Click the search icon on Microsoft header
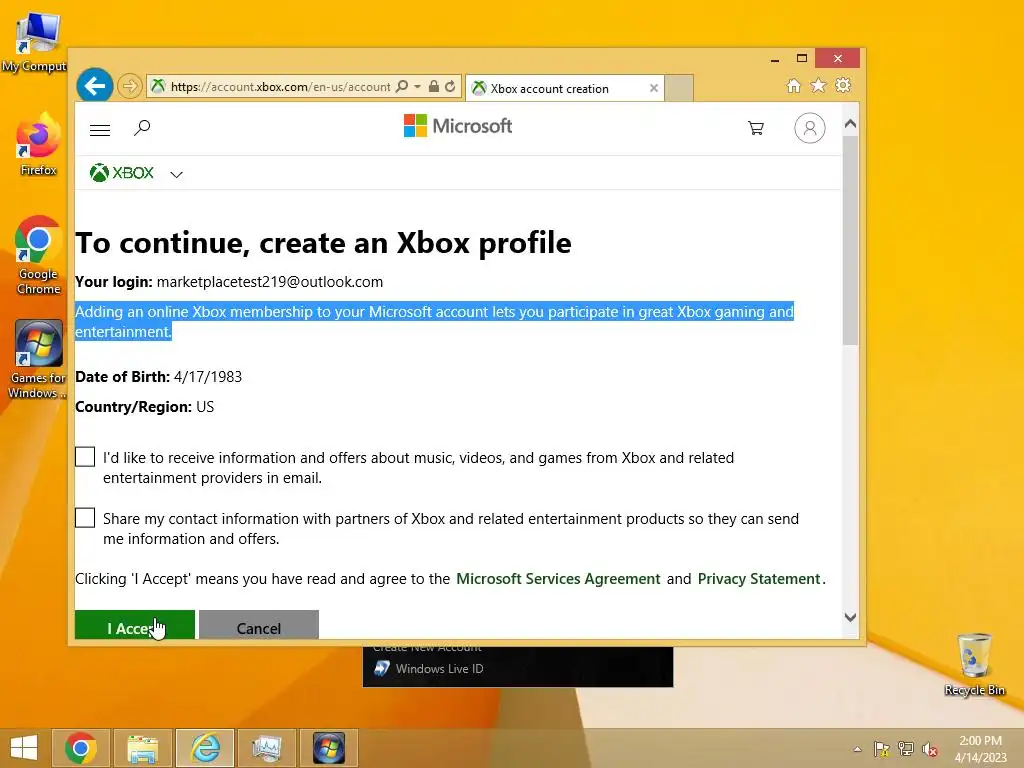Screen dimensions: 1024x768 point(142,127)
